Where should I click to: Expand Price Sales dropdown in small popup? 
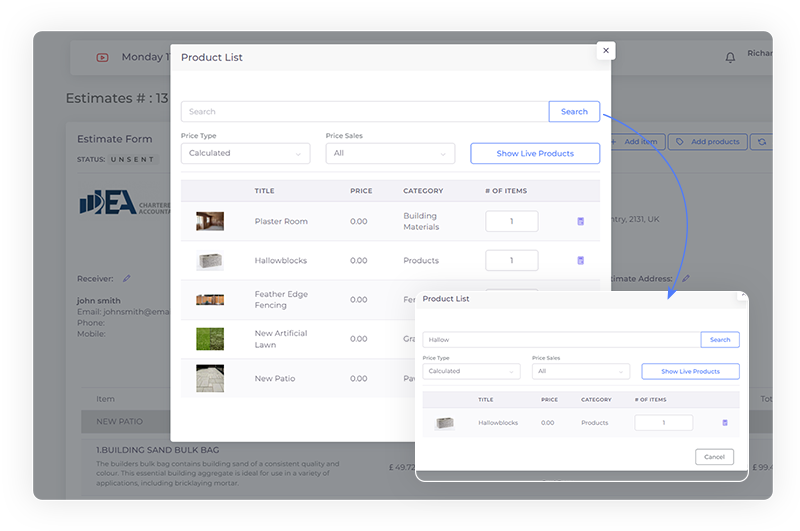click(581, 371)
